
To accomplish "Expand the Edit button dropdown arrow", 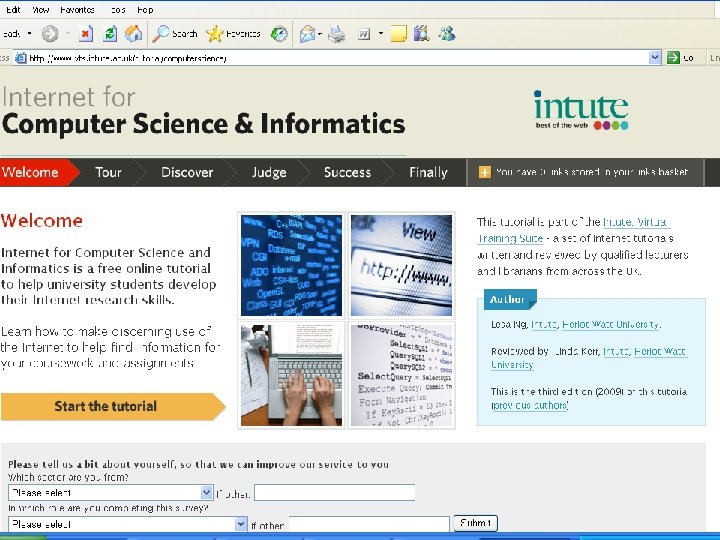I will [381, 34].
